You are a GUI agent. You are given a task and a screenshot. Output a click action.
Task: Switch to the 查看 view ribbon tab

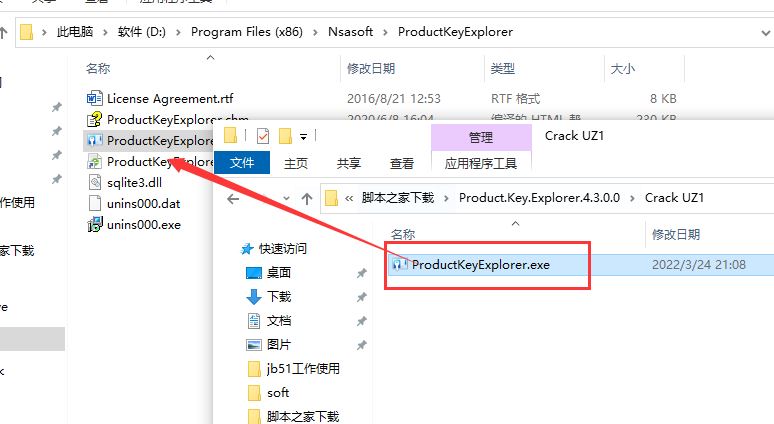click(401, 163)
